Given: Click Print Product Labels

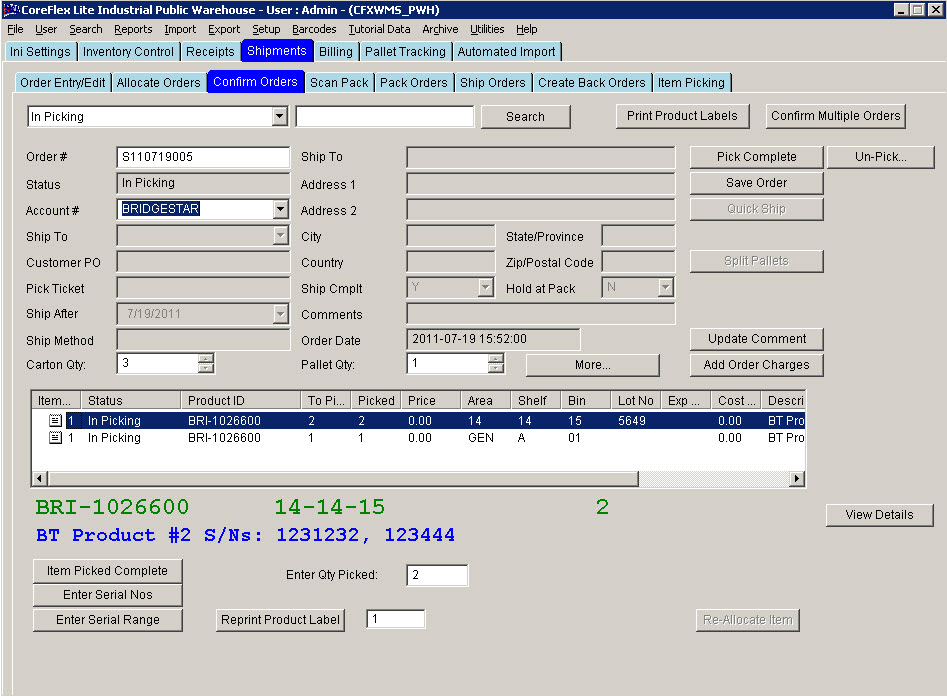Looking at the screenshot, I should click(682, 116).
